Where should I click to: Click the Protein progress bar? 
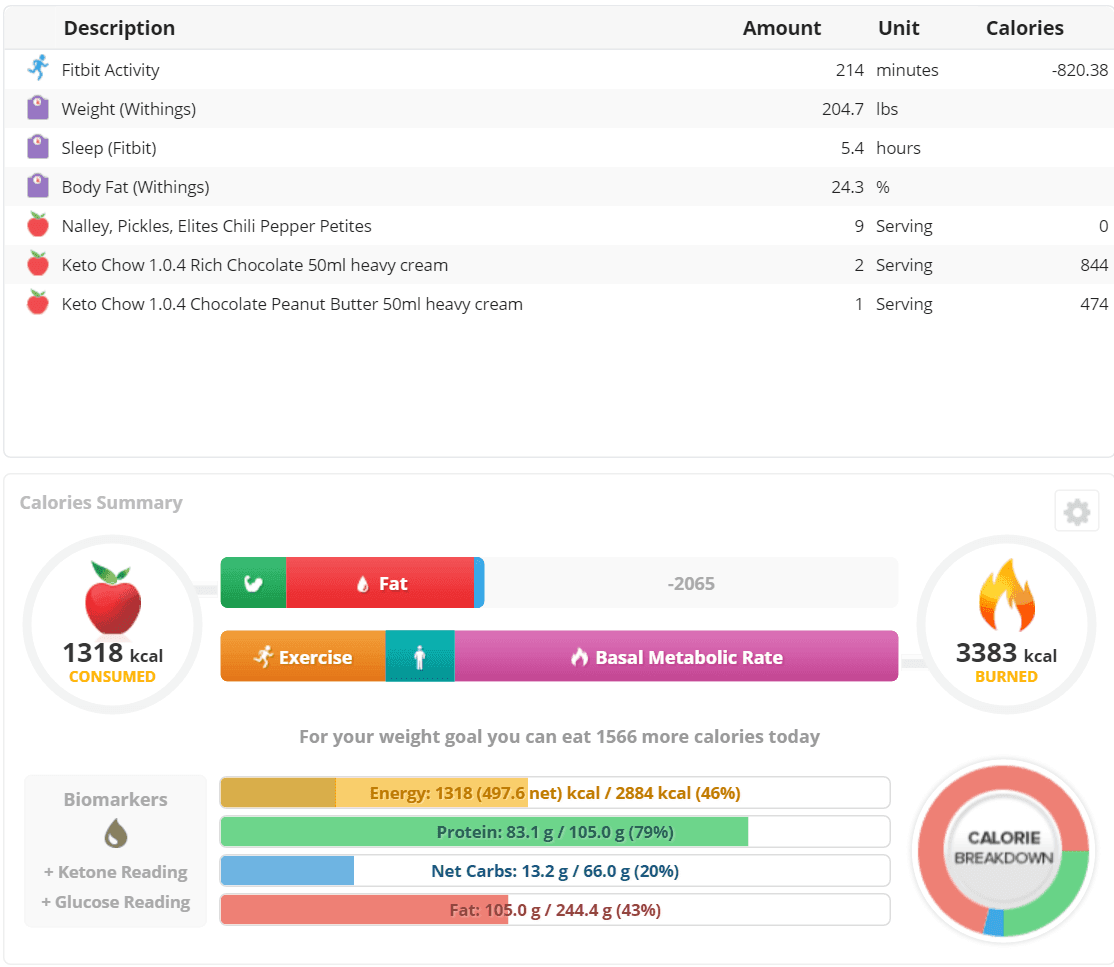pos(554,832)
